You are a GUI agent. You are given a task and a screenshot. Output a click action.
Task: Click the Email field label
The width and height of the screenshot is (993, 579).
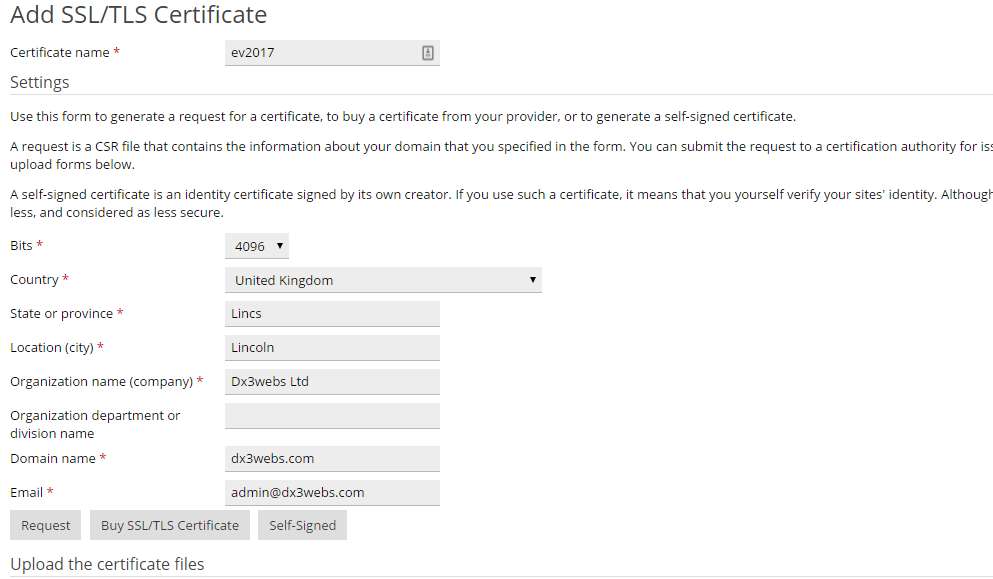point(27,492)
